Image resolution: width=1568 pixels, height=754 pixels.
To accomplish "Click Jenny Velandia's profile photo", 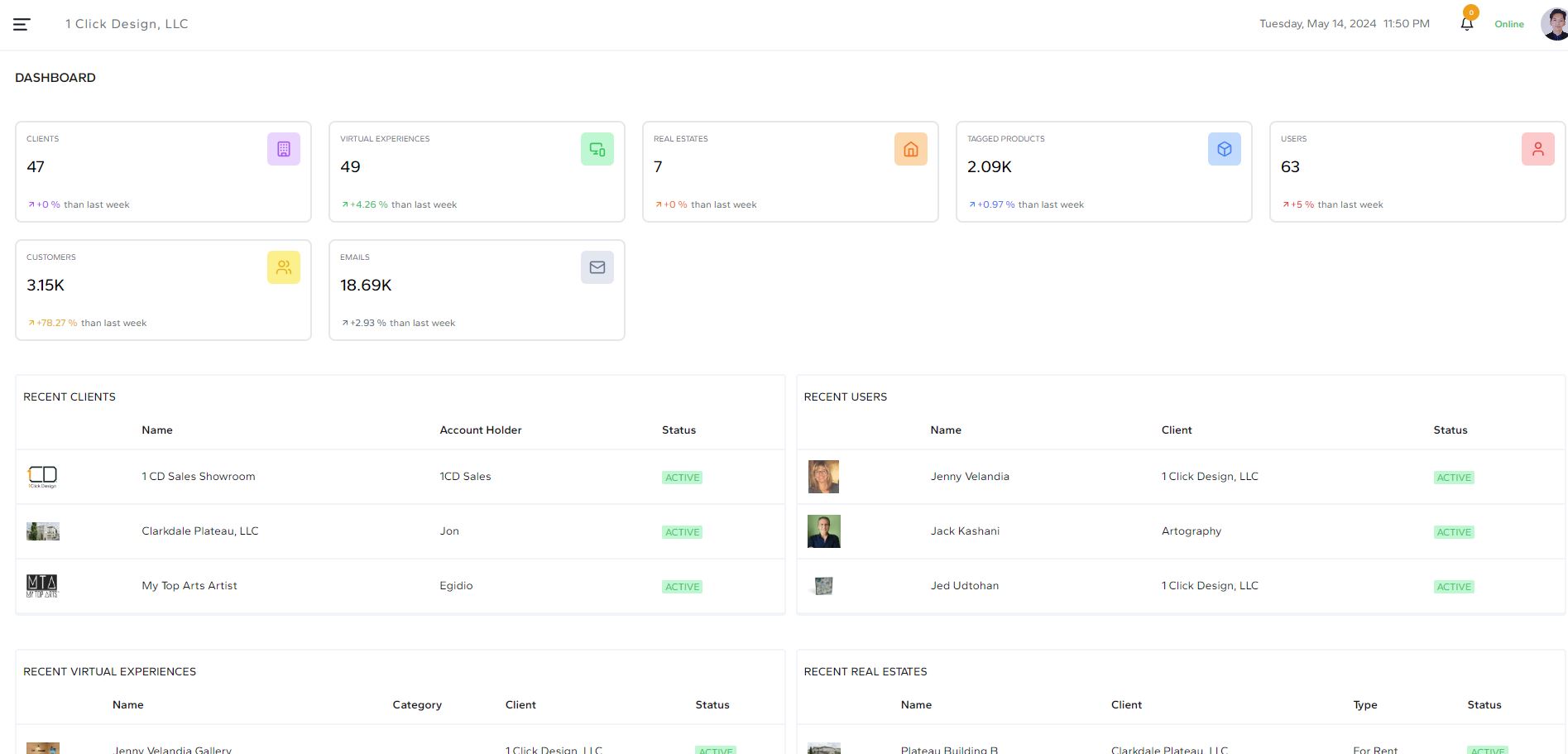I will coord(823,477).
